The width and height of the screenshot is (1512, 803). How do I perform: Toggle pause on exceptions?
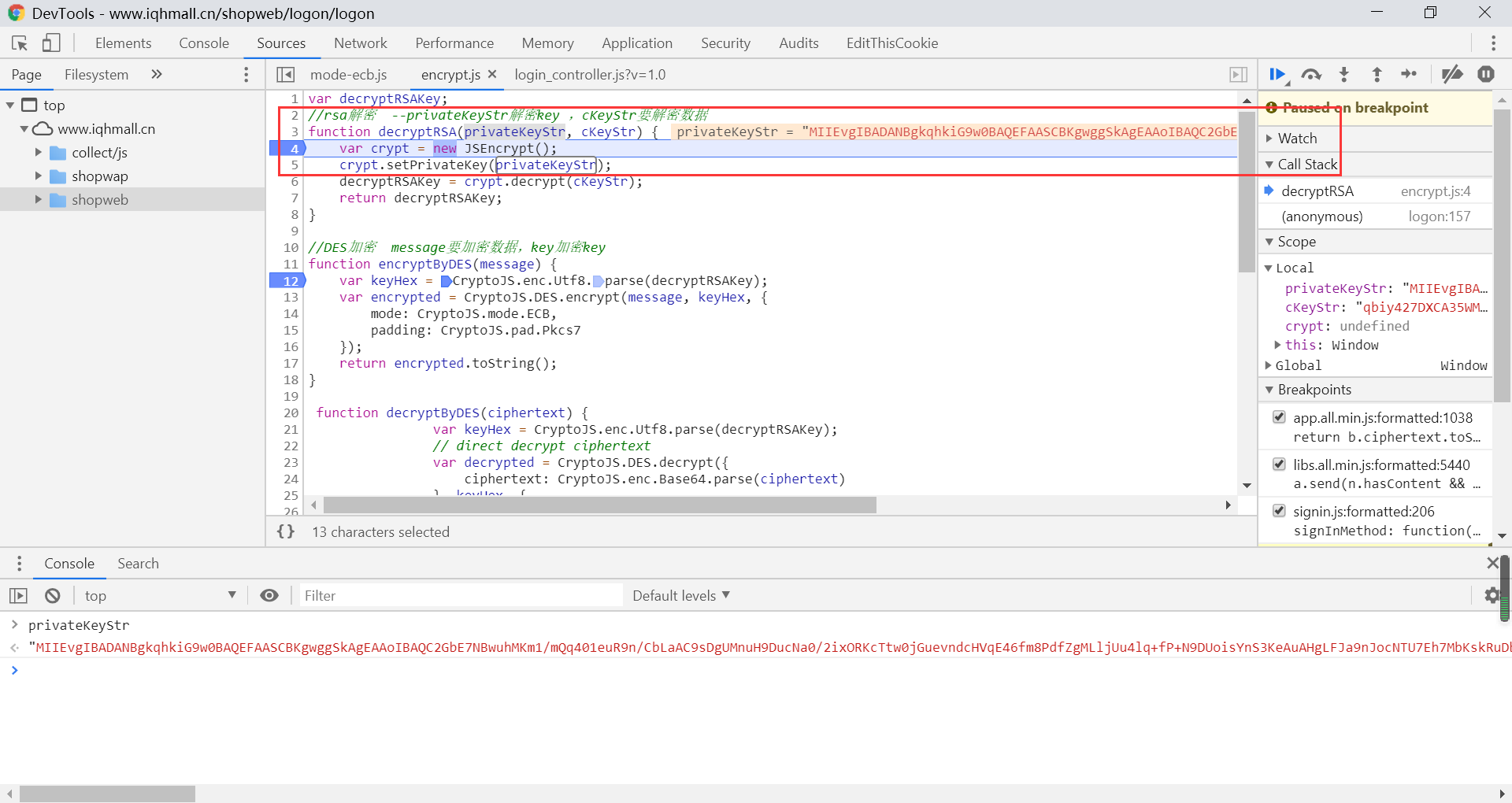click(1486, 74)
